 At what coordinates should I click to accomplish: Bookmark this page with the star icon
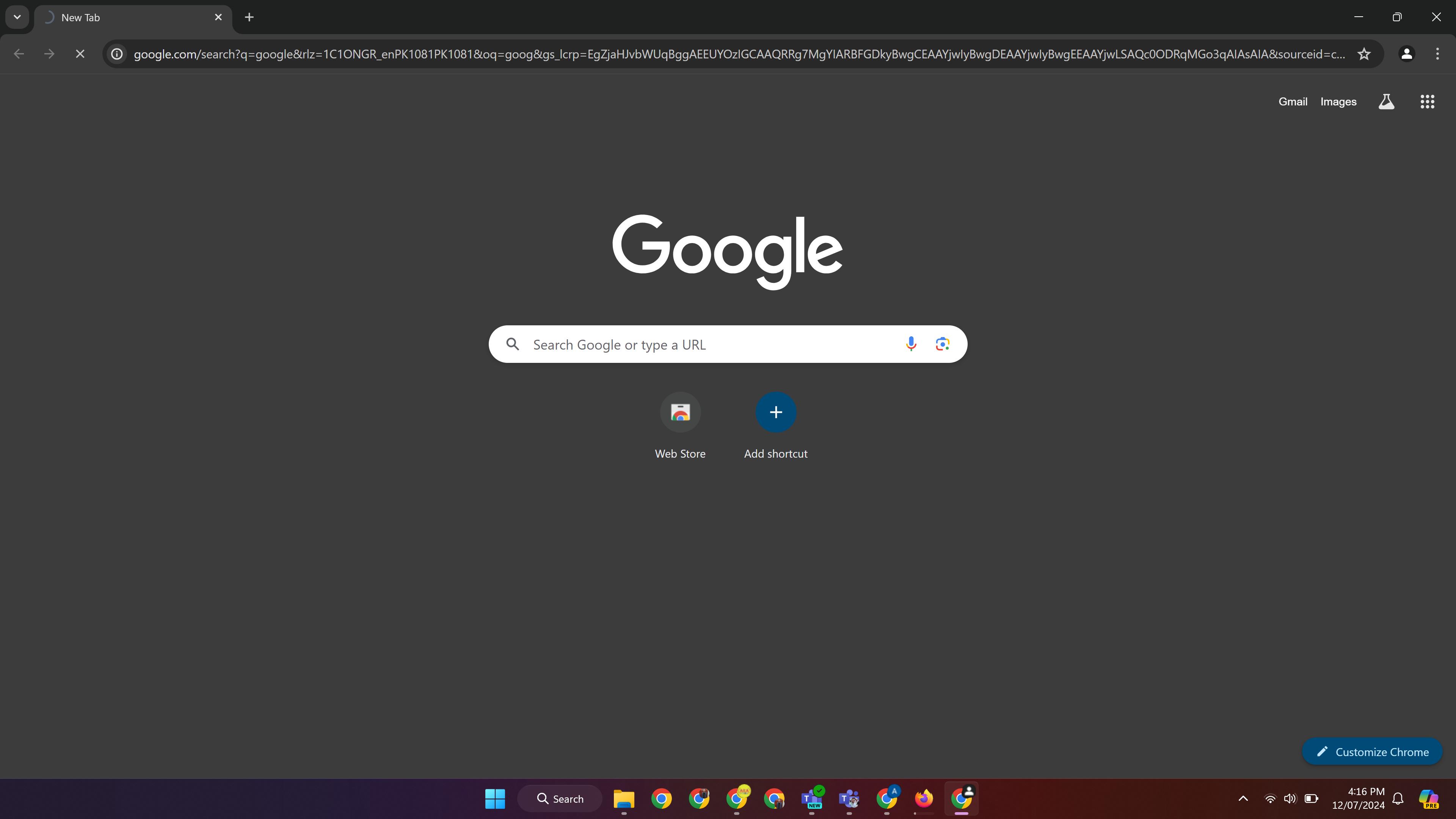pyautogui.click(x=1364, y=54)
